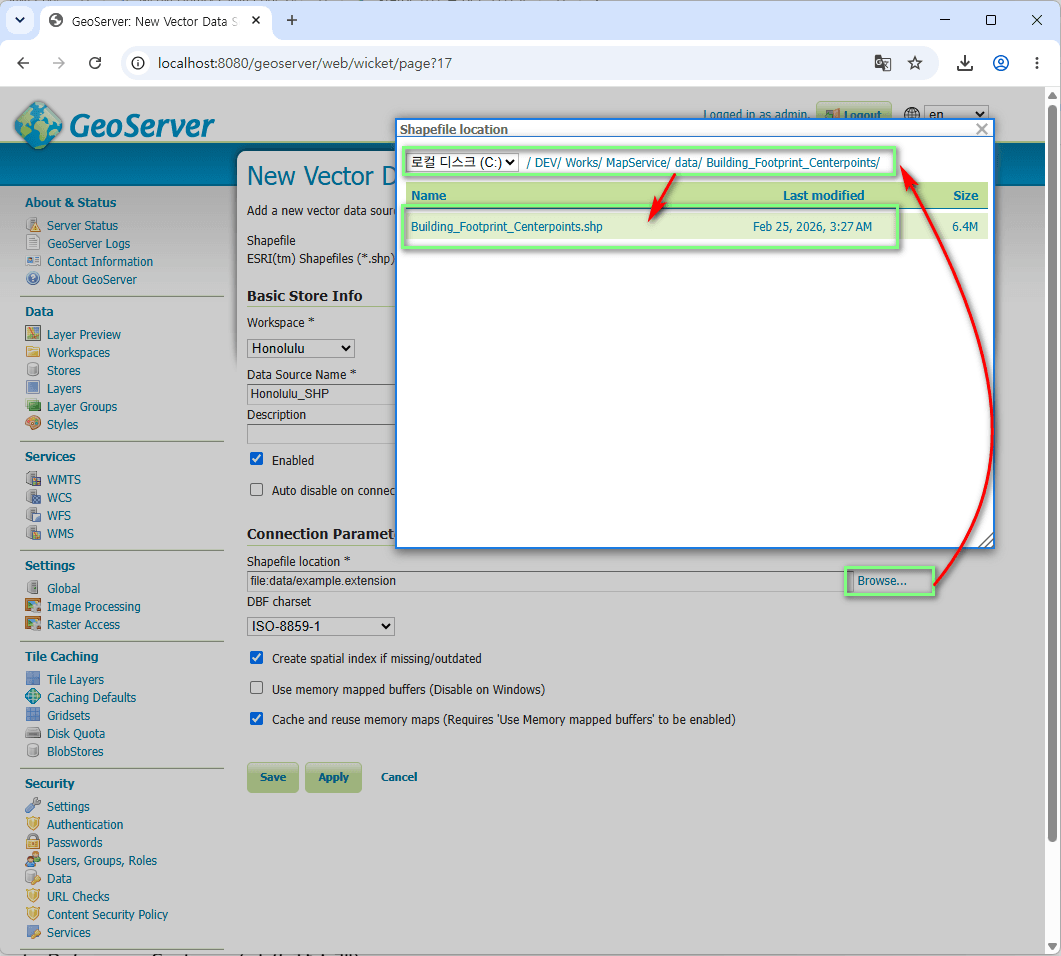The image size is (1061, 956).
Task: Click the Disk Quota drive icon
Action: click(32, 733)
